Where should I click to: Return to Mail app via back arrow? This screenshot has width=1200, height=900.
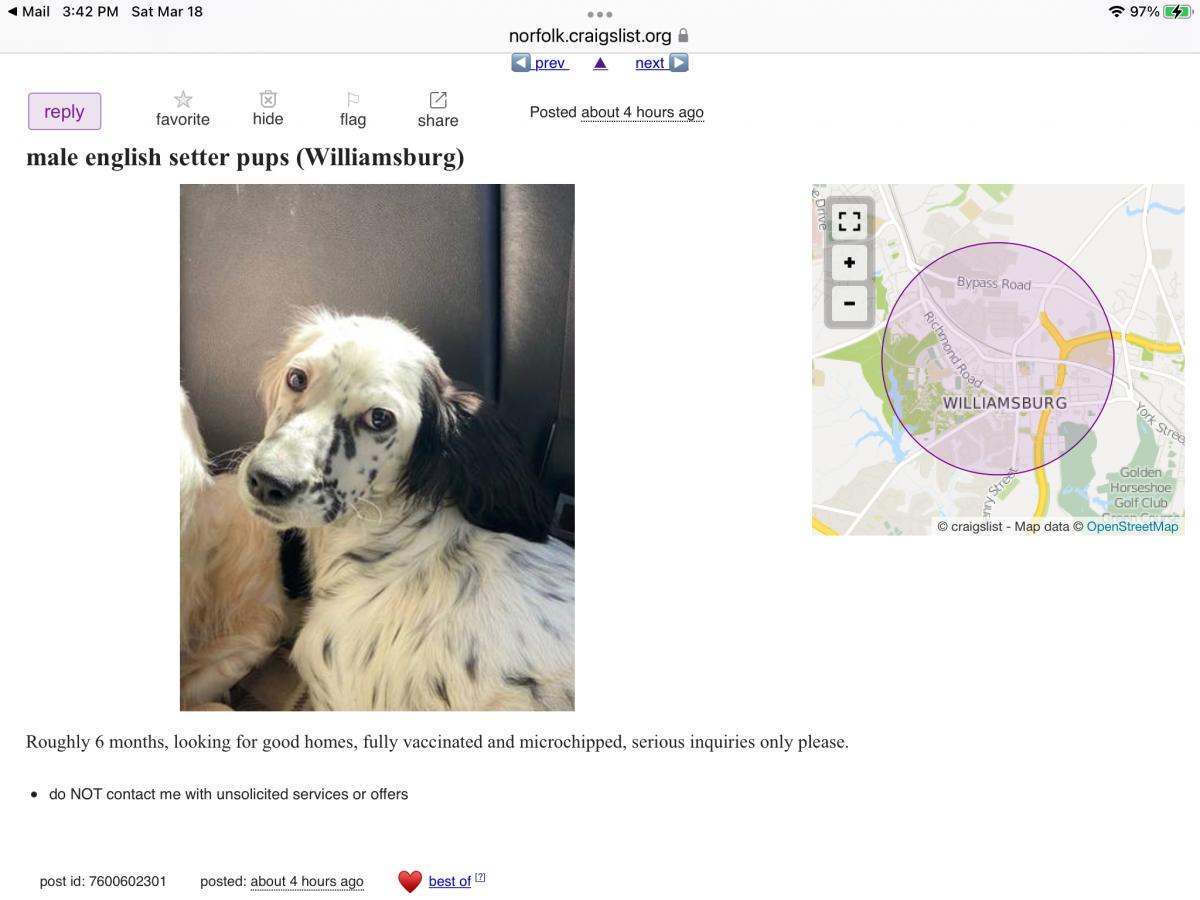[28, 11]
